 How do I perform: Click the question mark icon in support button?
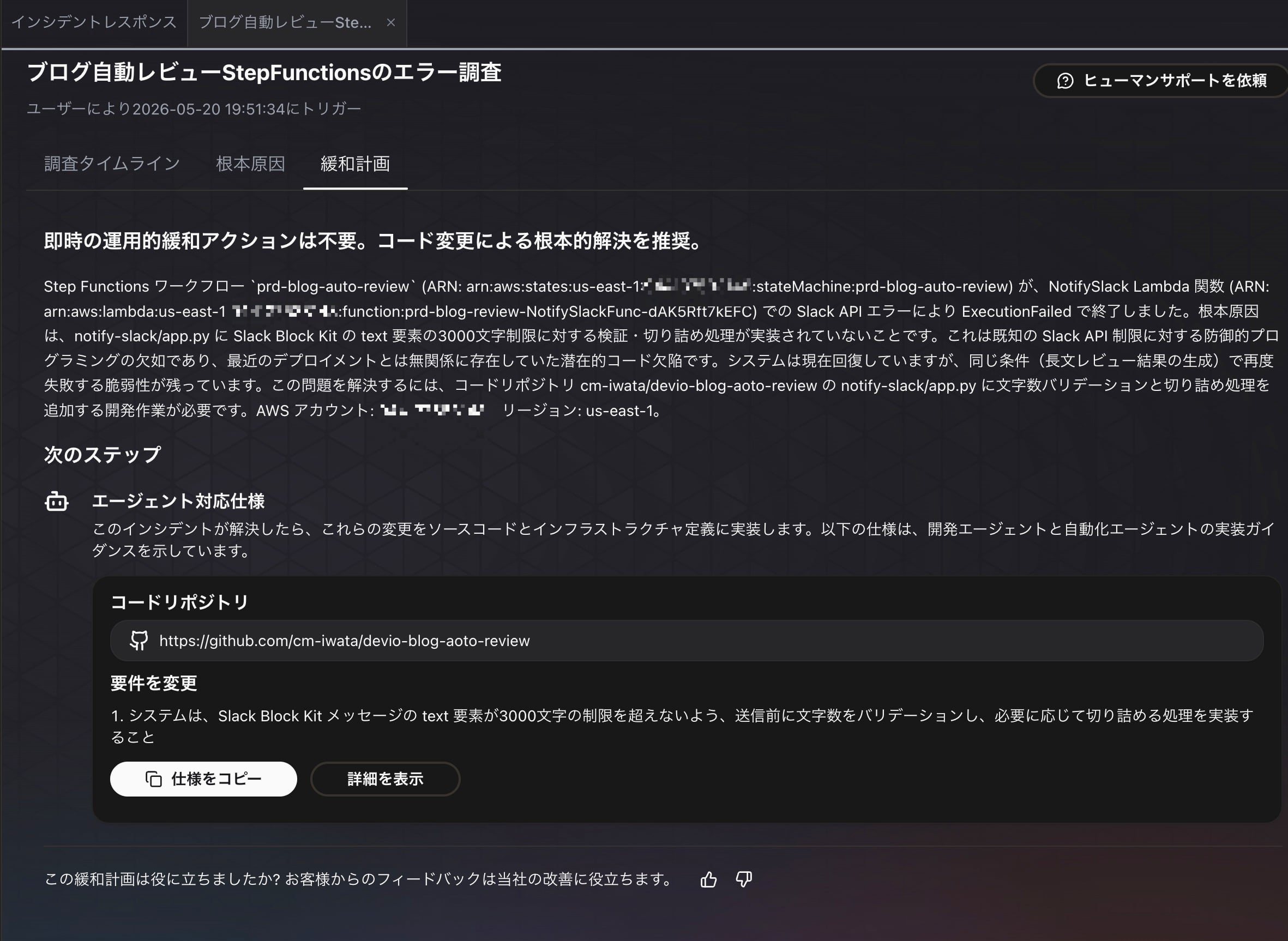(1064, 81)
